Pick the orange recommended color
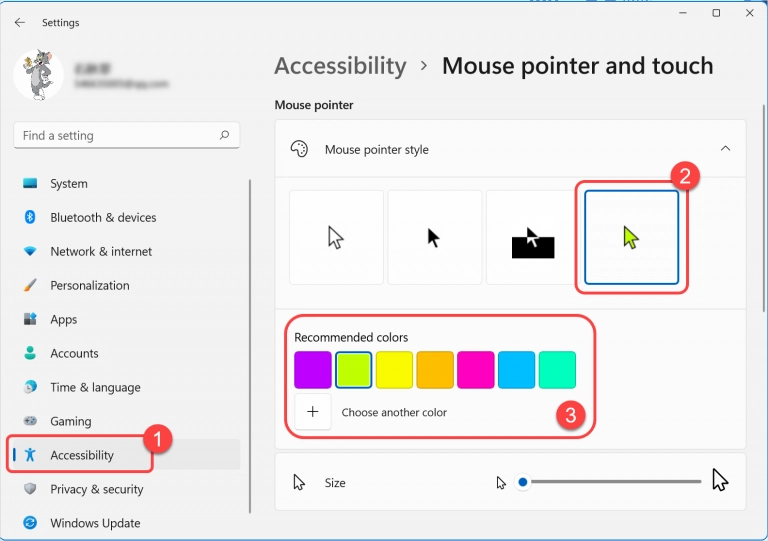The width and height of the screenshot is (768, 541). pos(435,370)
